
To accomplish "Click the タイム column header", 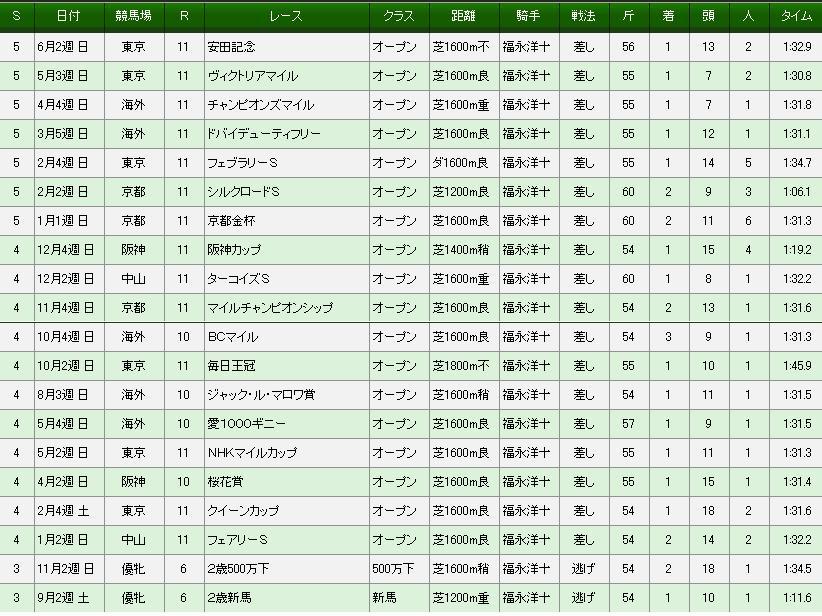I will point(796,17).
